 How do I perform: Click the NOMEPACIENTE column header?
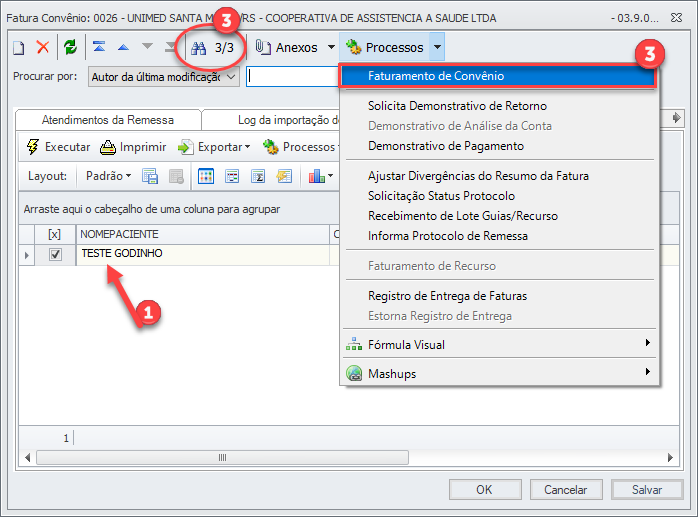(203, 234)
